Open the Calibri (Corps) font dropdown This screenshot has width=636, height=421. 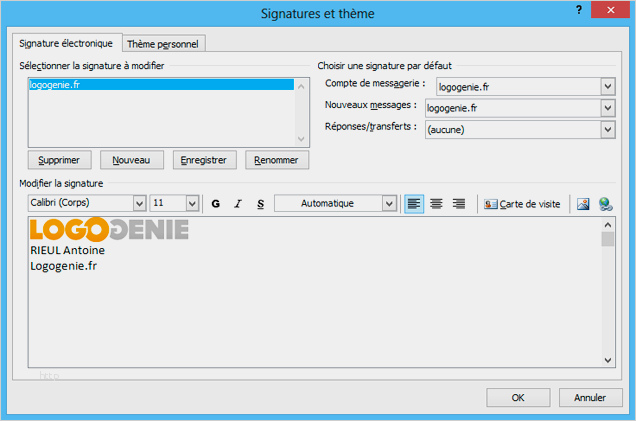pyautogui.click(x=140, y=203)
